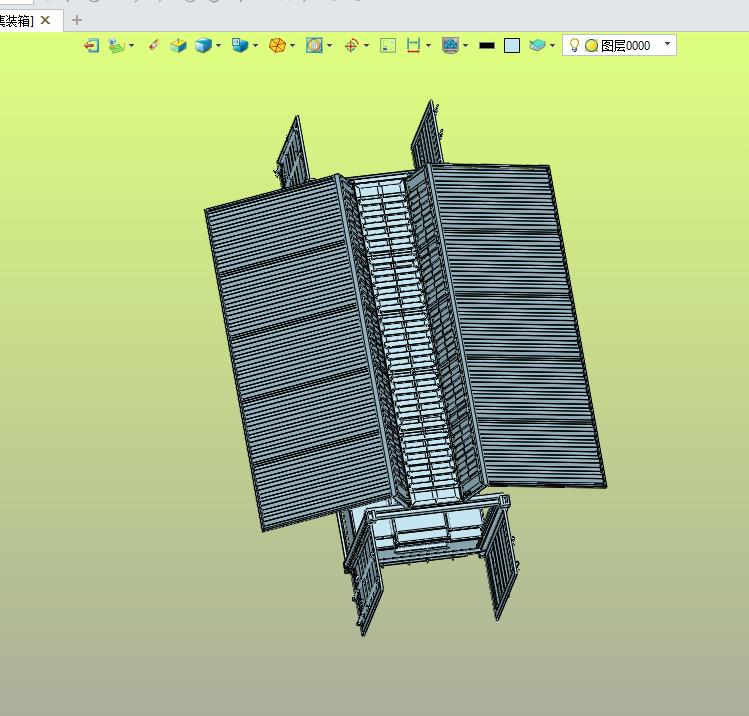749x716 pixels.
Task: Open the dropdown beside the crosshair icon
Action: click(366, 45)
